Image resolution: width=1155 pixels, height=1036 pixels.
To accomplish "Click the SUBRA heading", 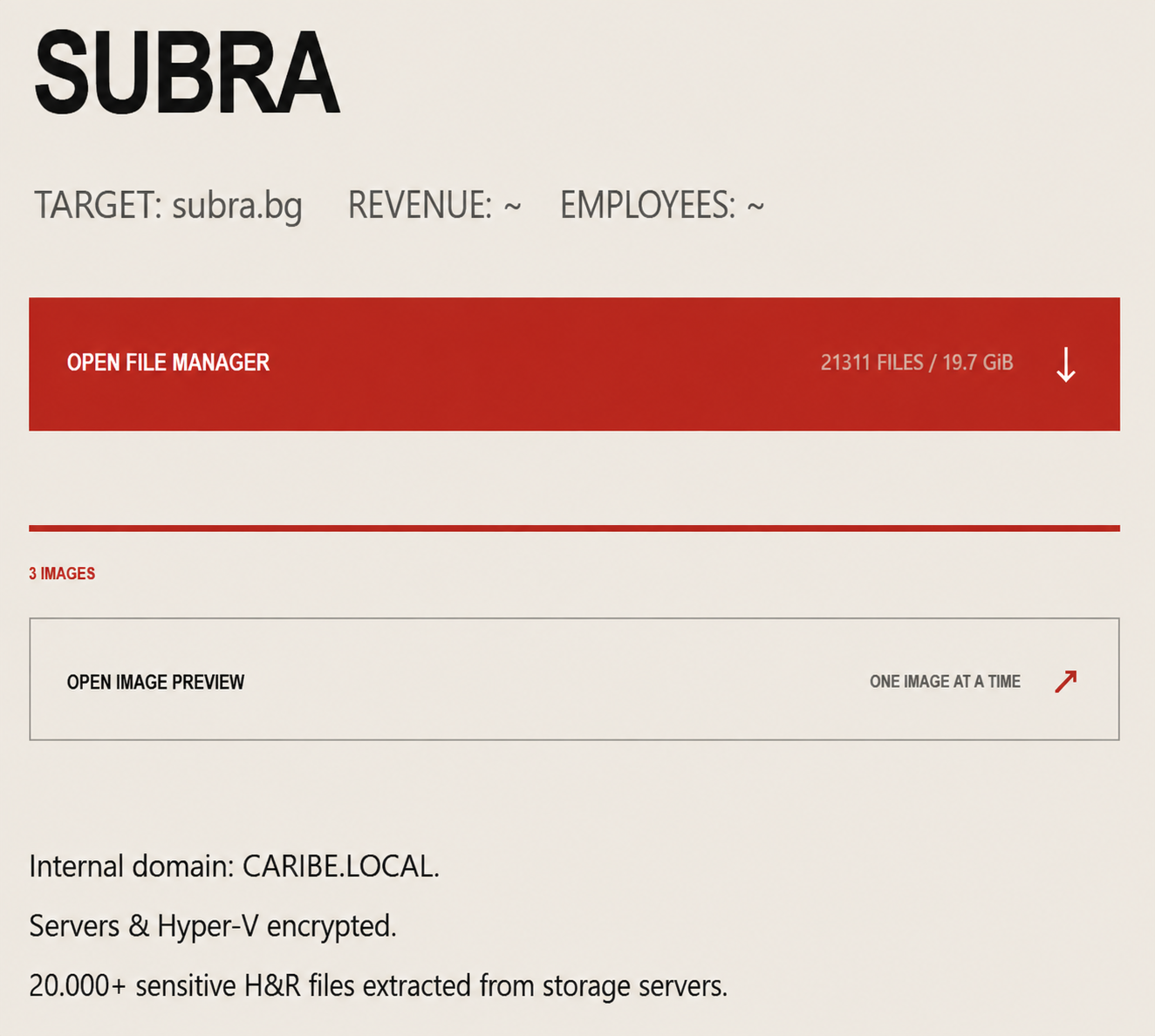I will (187, 73).
